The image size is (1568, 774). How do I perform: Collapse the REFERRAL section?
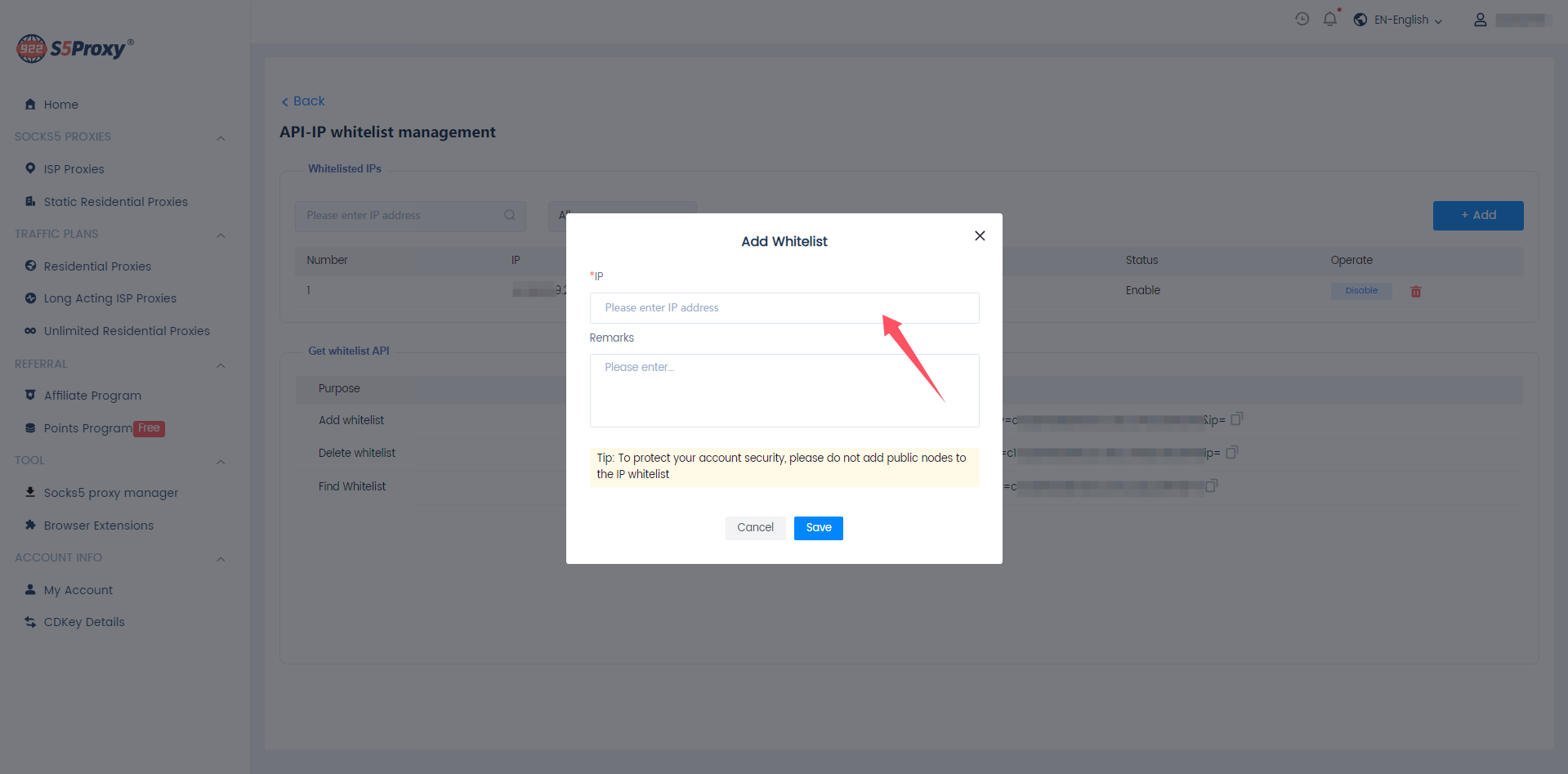pos(221,365)
